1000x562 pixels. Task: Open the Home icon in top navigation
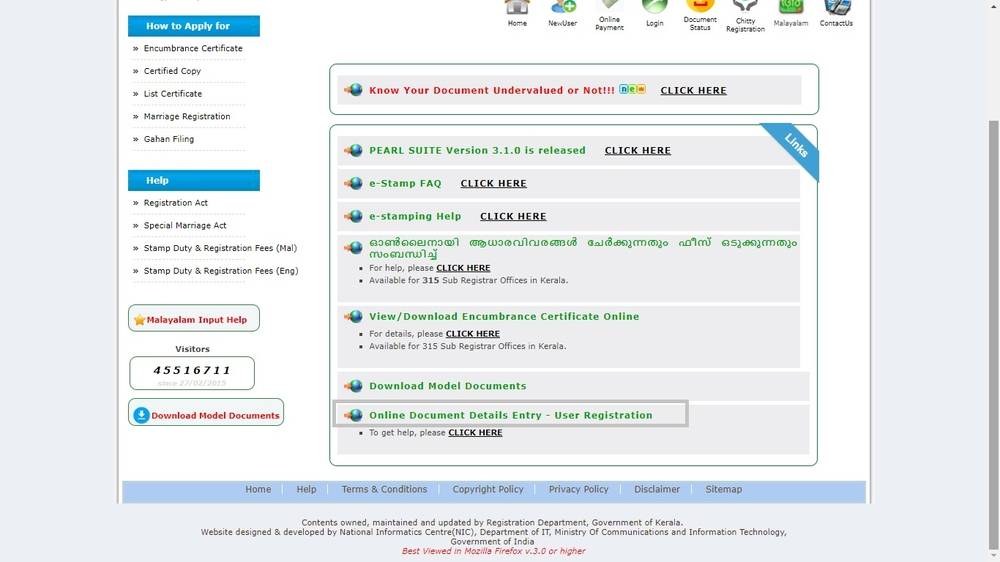tap(517, 8)
